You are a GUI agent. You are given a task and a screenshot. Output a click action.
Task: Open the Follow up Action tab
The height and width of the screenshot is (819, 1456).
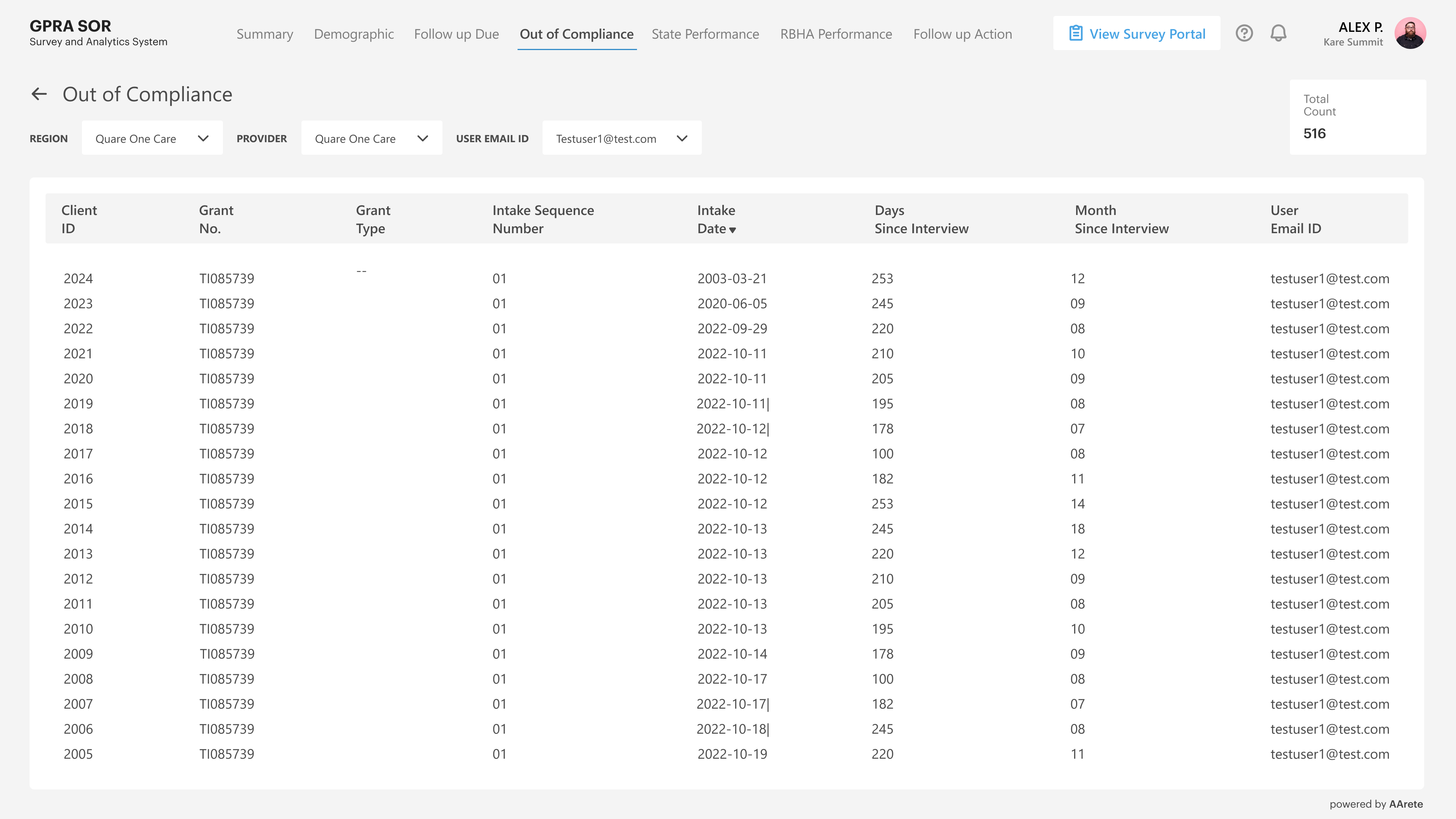point(963,34)
